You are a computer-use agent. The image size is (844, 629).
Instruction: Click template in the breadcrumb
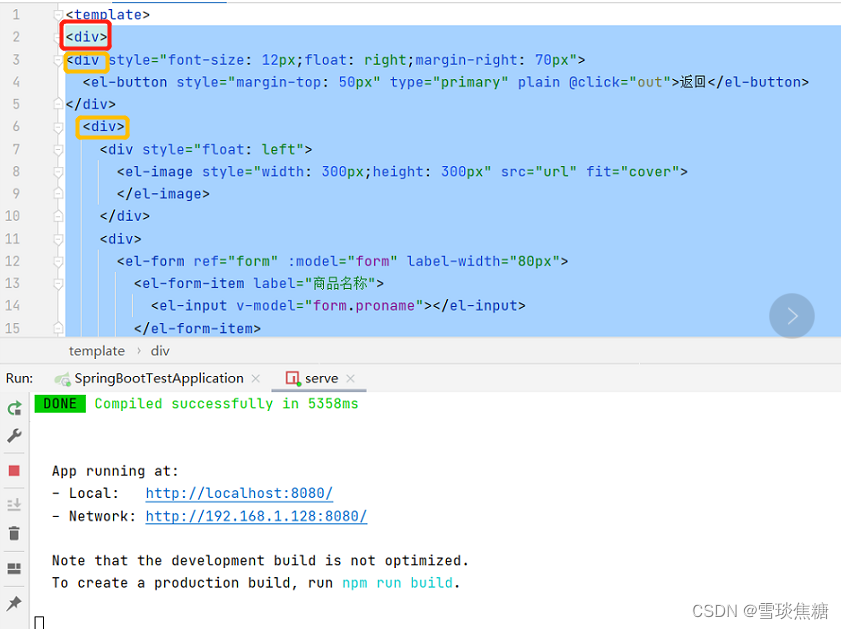pos(97,351)
